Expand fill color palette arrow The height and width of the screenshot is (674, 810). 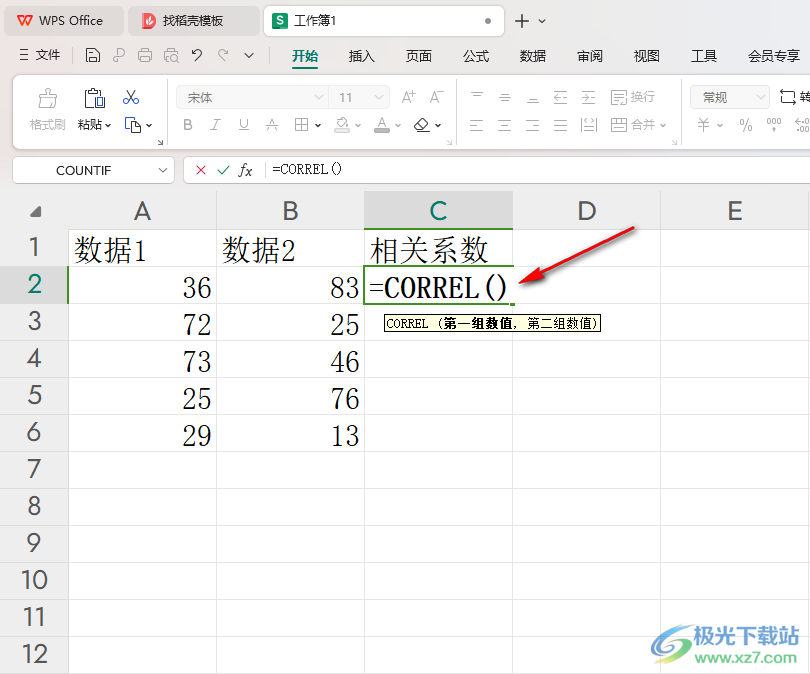[358, 125]
